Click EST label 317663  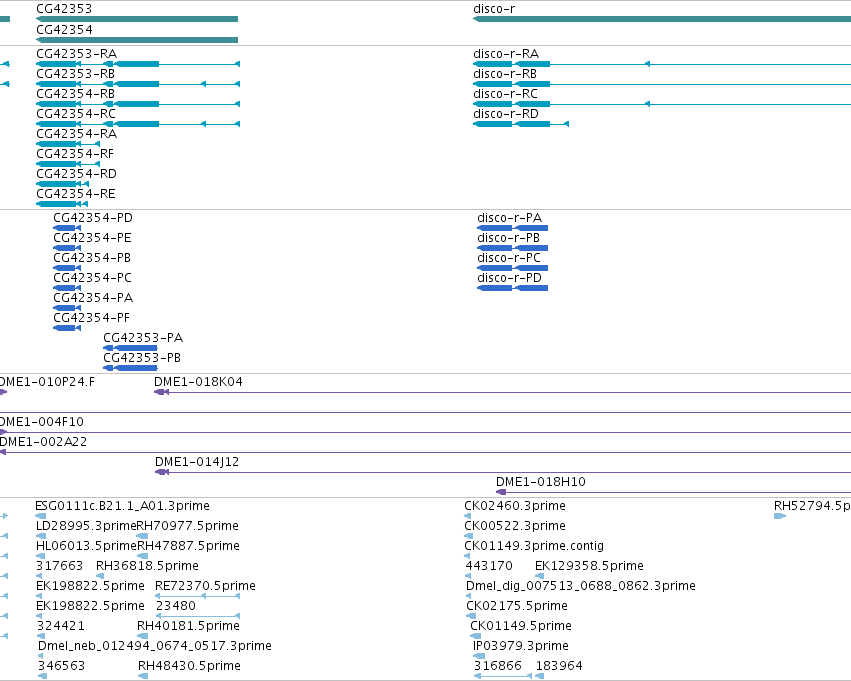(60, 567)
